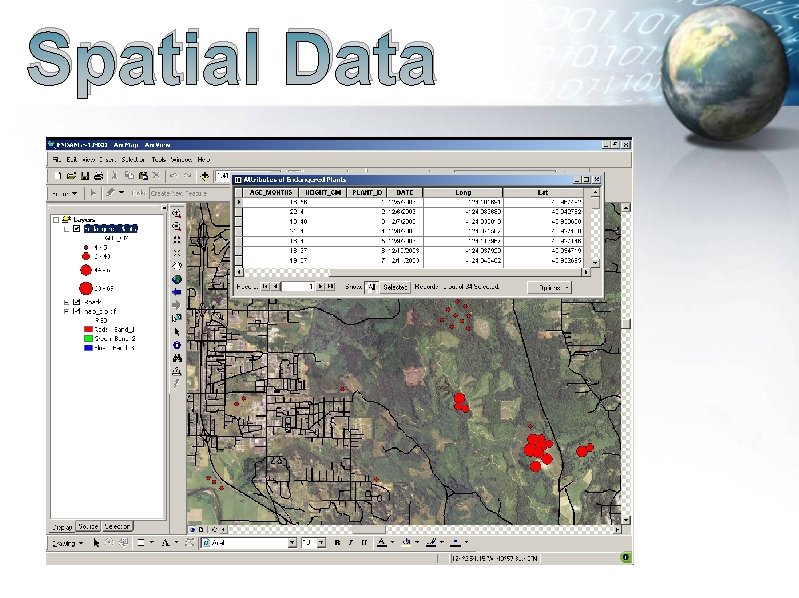The height and width of the screenshot is (598, 799).
Task: Open the Task combo box Create New Feature
Action: coord(190,194)
